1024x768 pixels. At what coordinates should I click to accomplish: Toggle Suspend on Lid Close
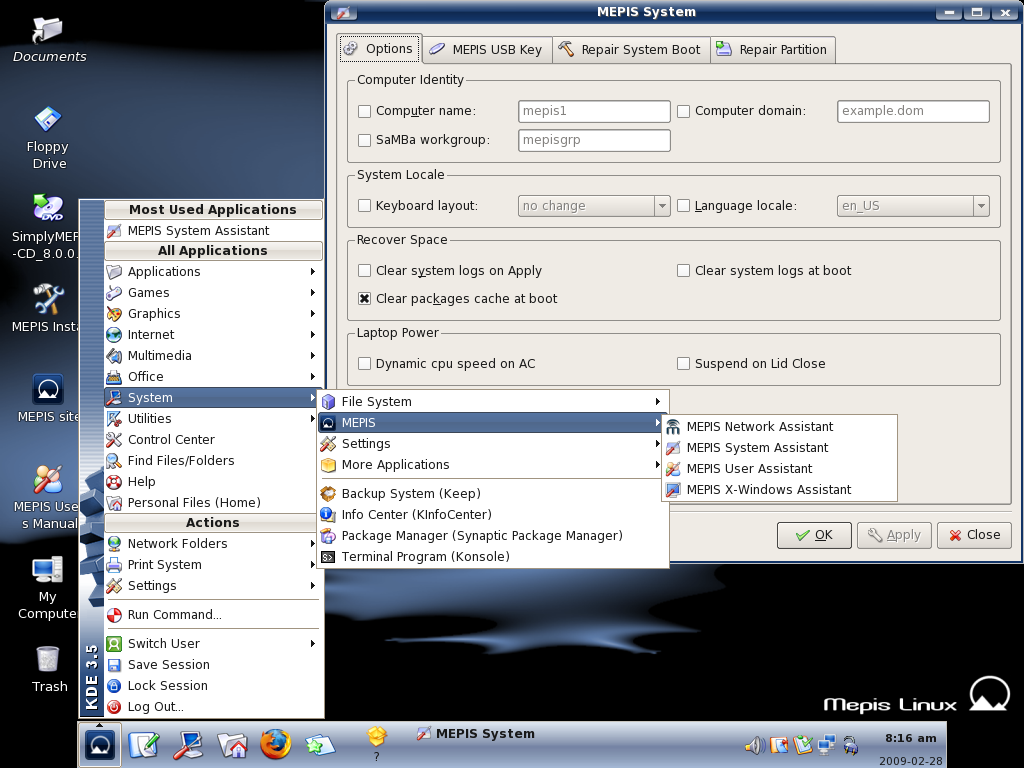[683, 364]
